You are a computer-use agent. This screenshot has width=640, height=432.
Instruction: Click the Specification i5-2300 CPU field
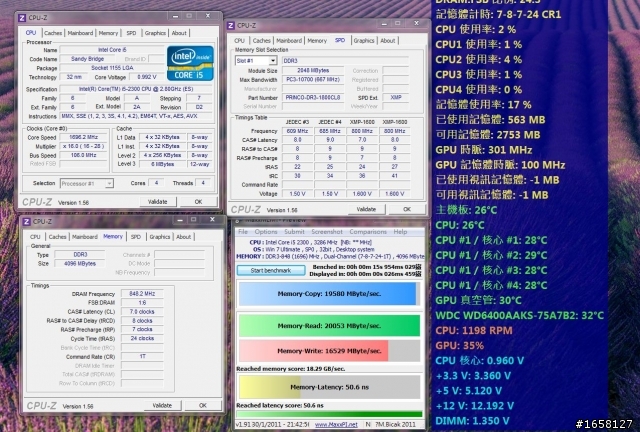click(136, 89)
